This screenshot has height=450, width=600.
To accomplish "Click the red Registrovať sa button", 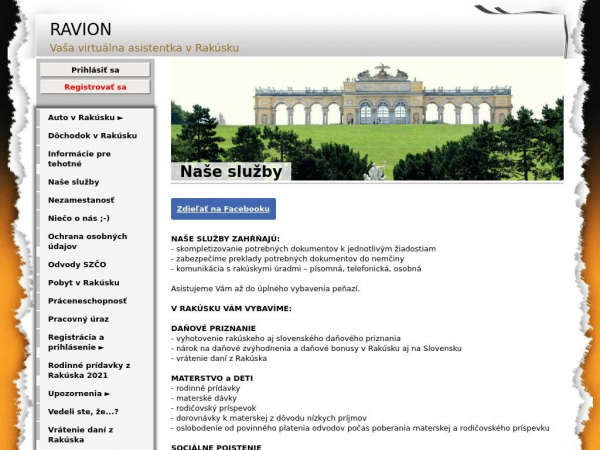I will pos(95,87).
